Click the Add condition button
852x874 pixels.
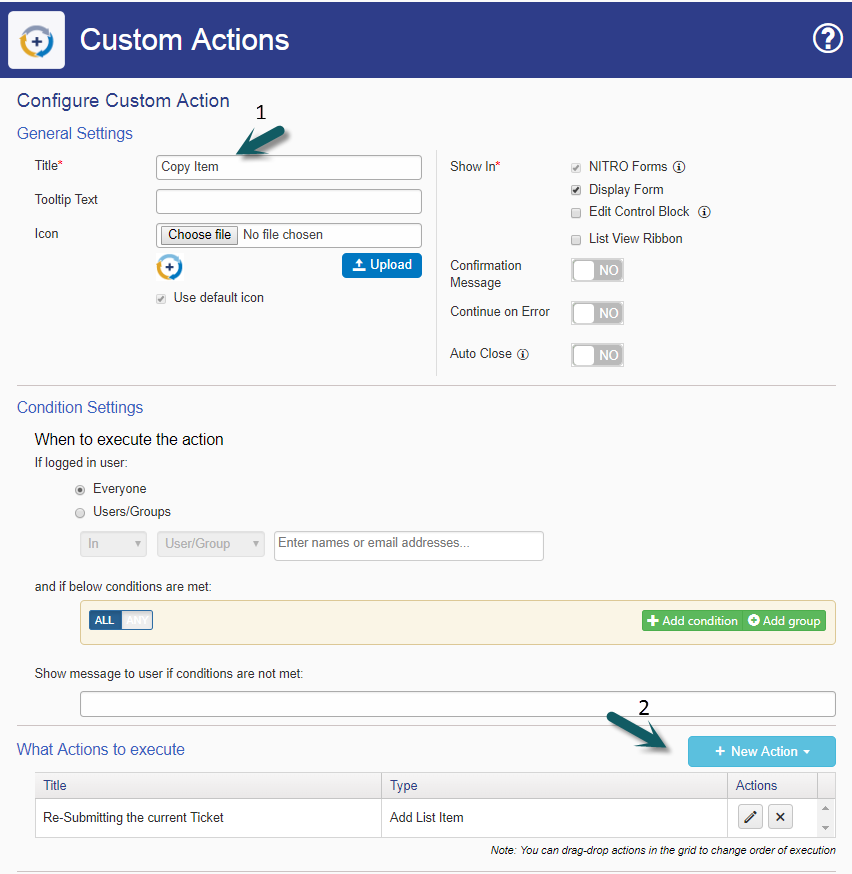(x=692, y=620)
